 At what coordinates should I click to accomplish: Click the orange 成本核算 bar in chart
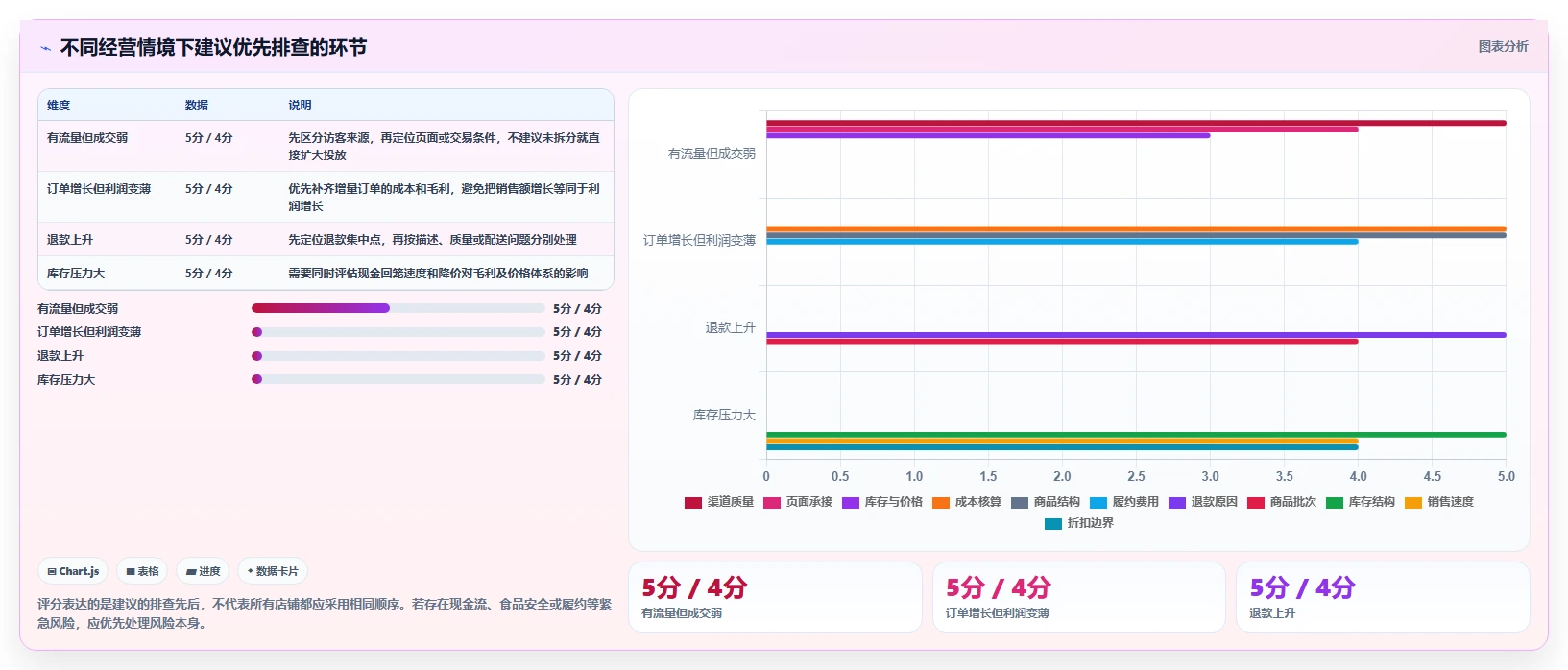coord(1136,228)
